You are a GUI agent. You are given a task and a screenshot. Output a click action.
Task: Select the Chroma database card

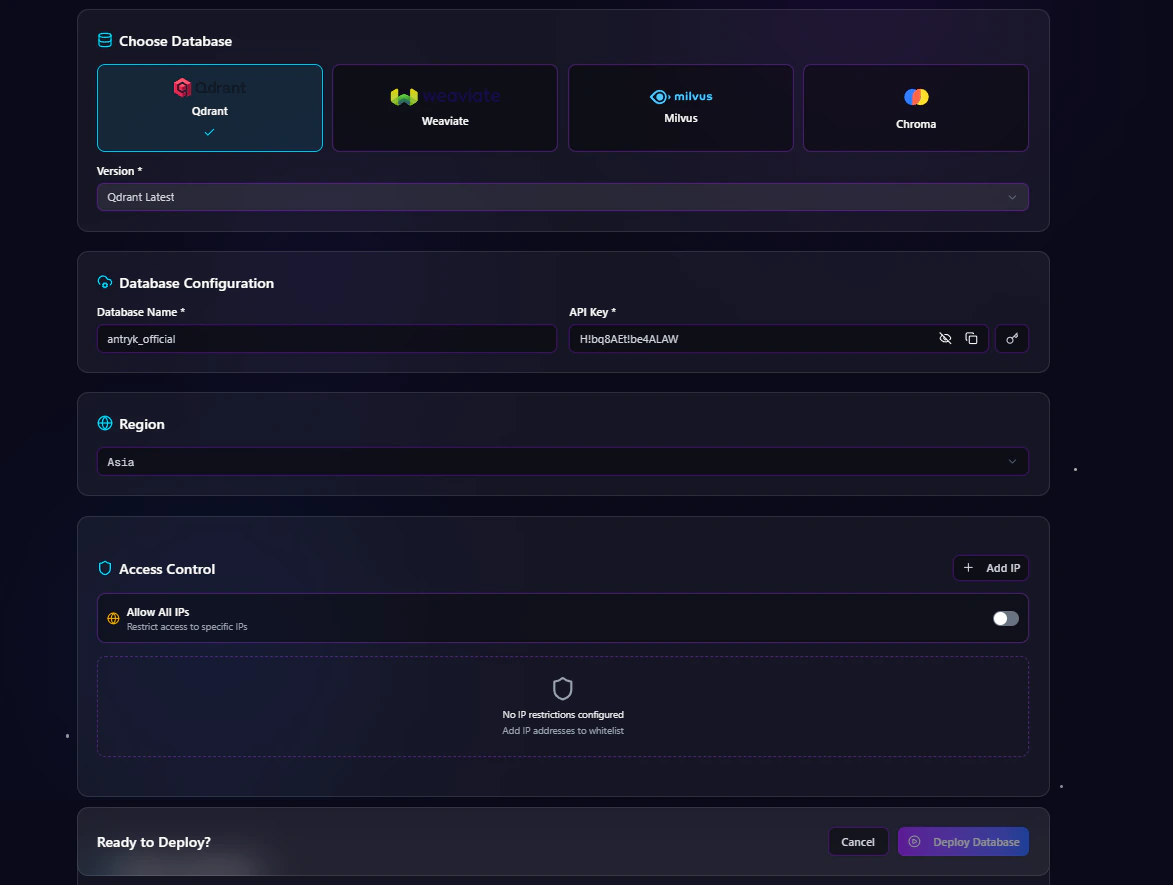click(916, 108)
